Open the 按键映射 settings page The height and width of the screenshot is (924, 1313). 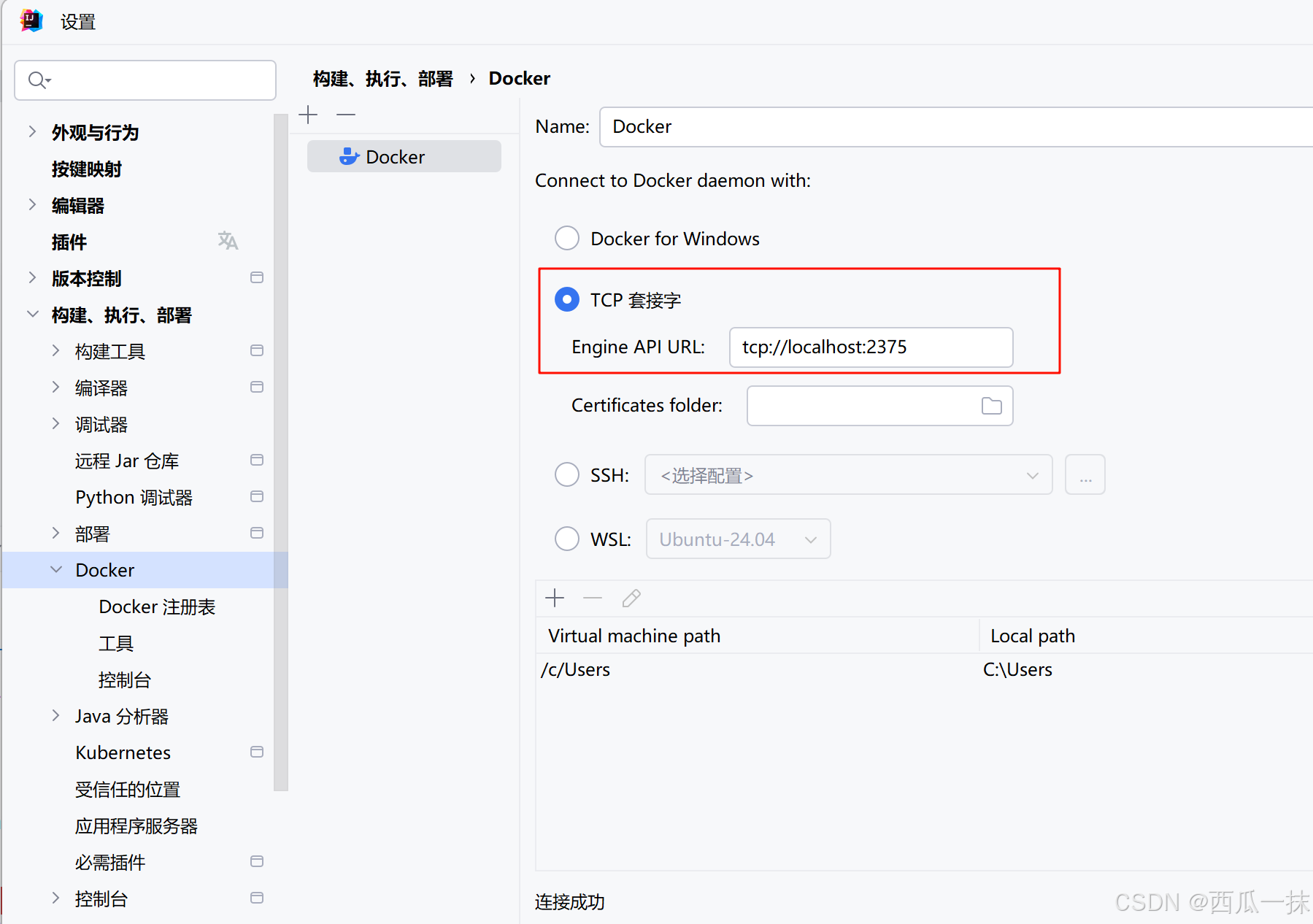pyautogui.click(x=87, y=169)
